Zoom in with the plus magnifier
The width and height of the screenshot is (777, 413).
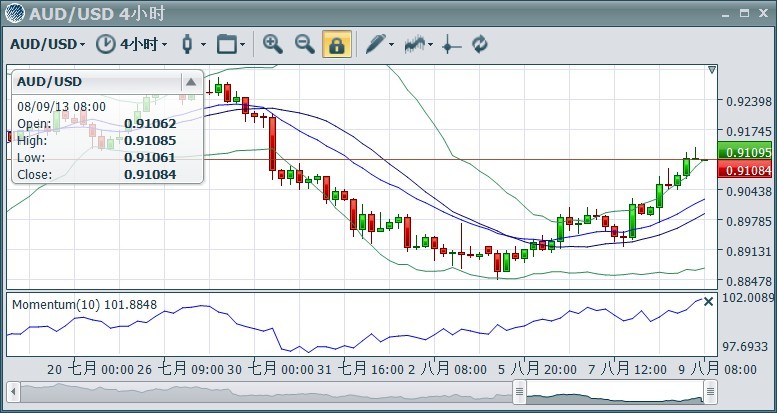(x=273, y=44)
